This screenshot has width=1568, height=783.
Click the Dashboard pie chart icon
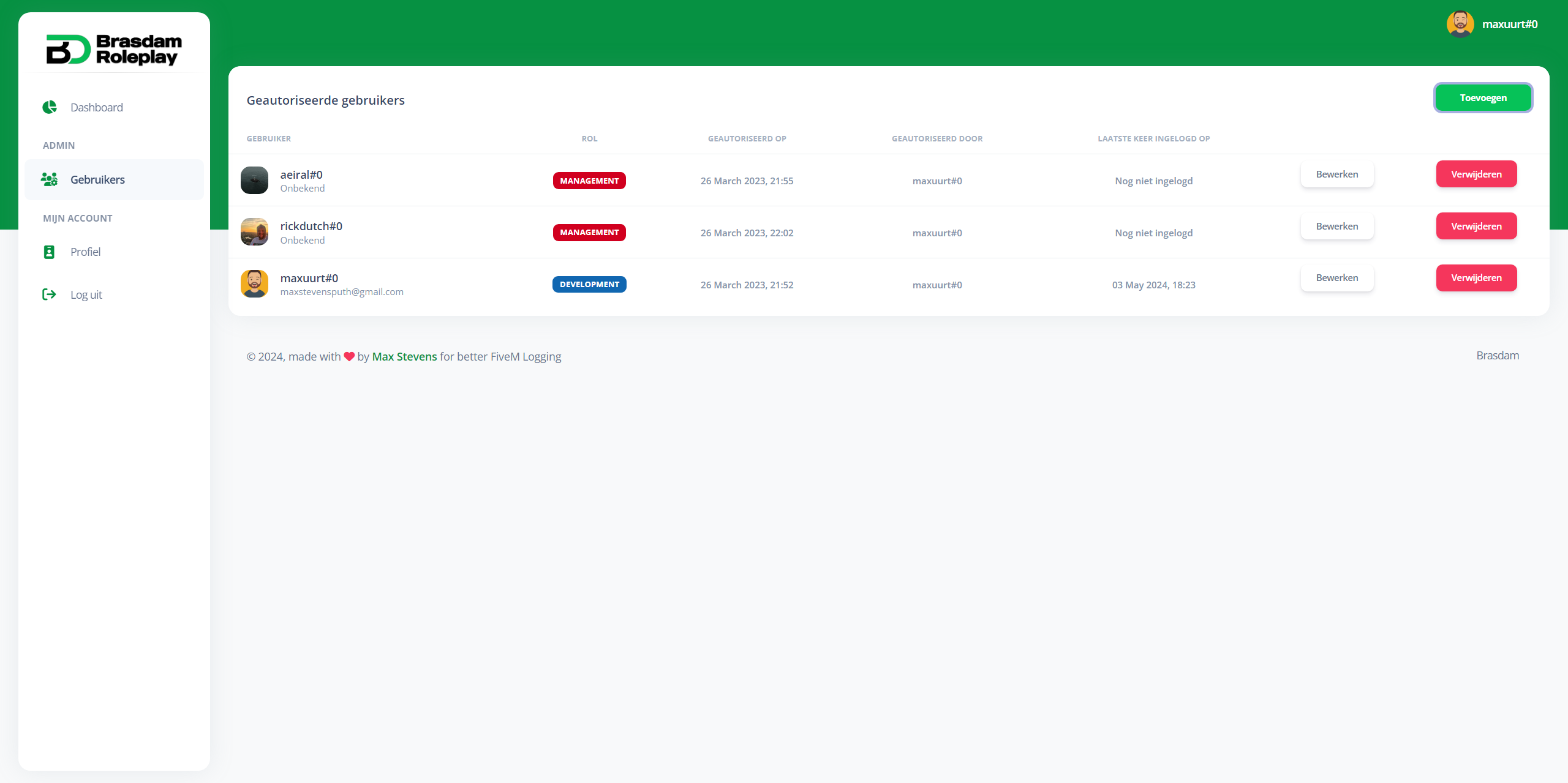pos(50,107)
